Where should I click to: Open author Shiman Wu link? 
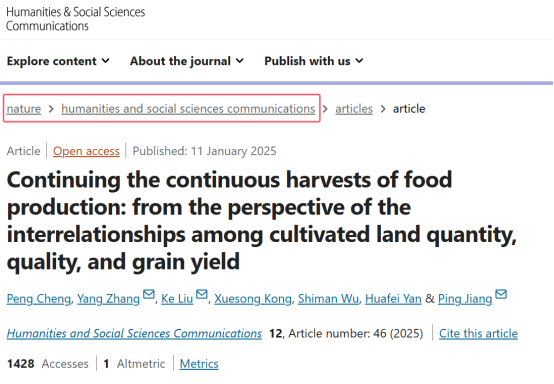point(328,299)
